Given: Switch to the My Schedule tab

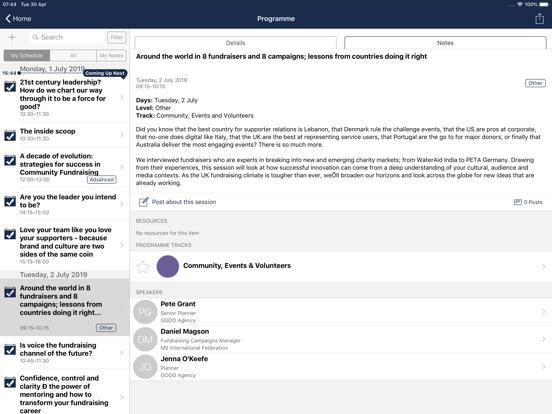Looking at the screenshot, I should click(x=27, y=56).
